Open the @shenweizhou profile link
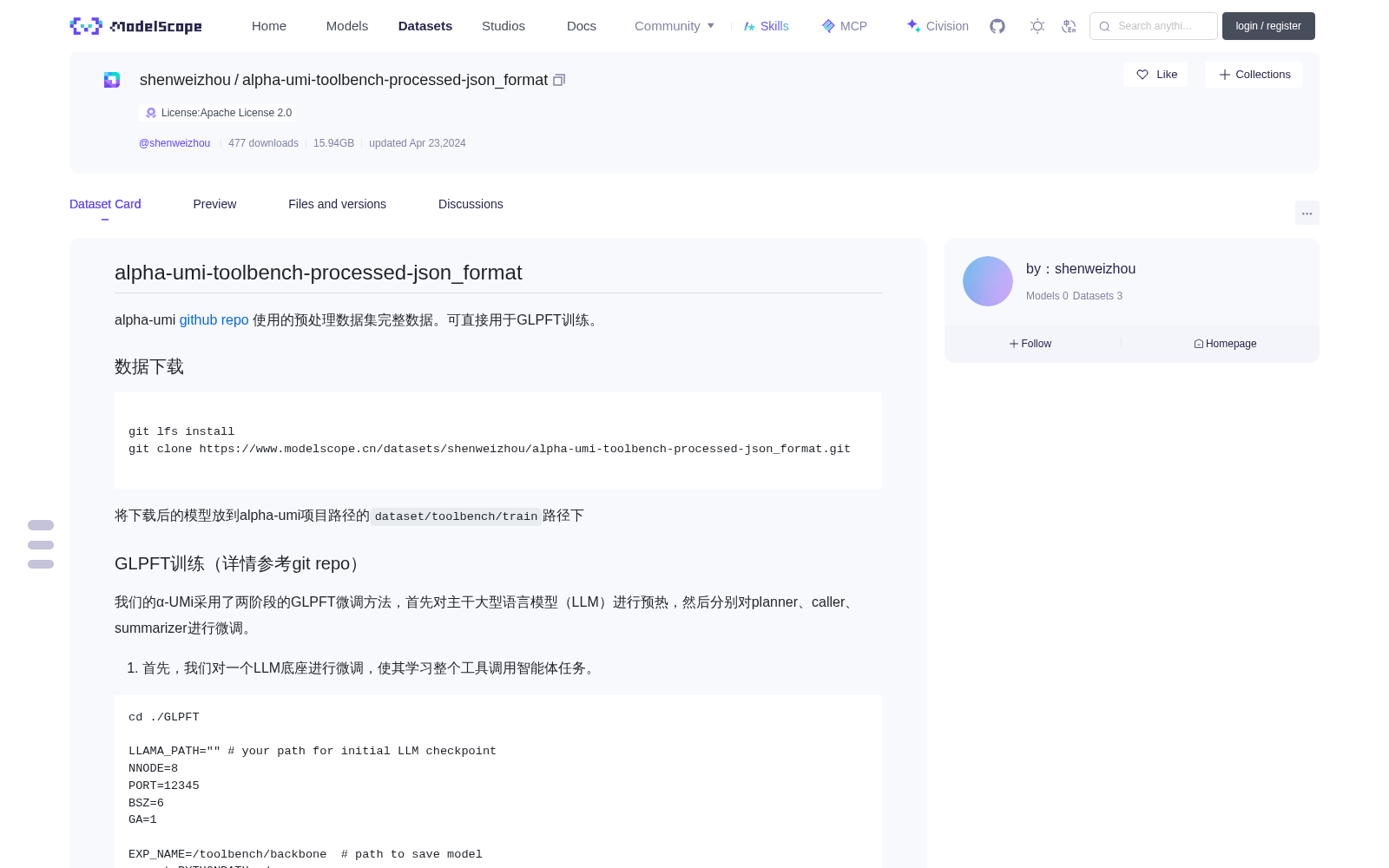1389x868 pixels. point(174,143)
